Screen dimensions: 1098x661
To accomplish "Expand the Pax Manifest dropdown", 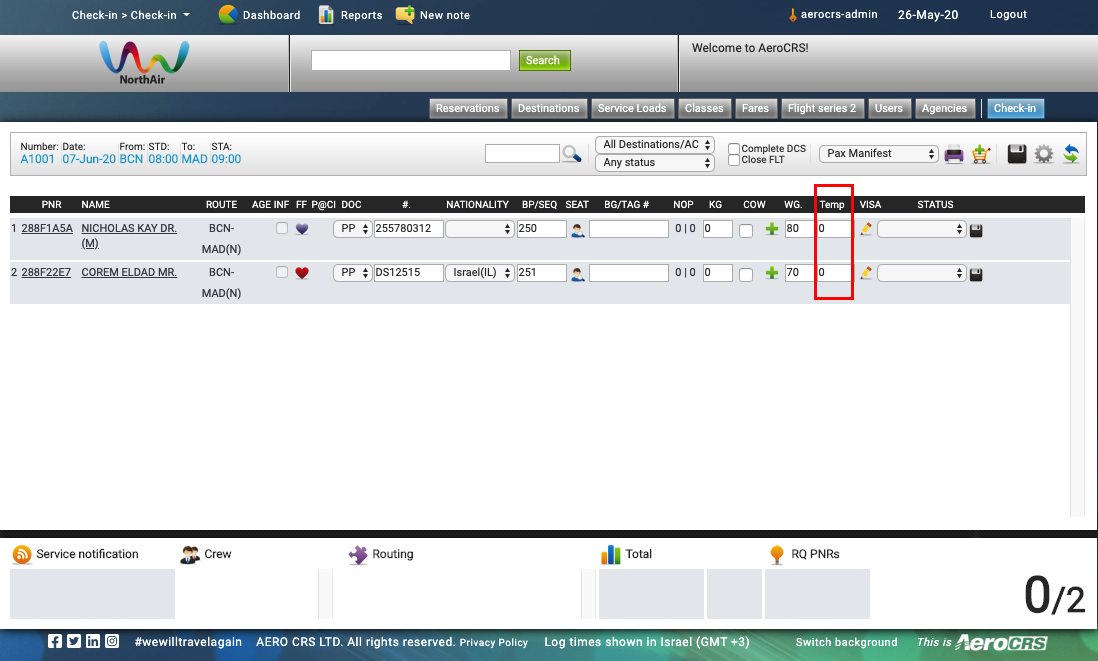I will pos(879,153).
